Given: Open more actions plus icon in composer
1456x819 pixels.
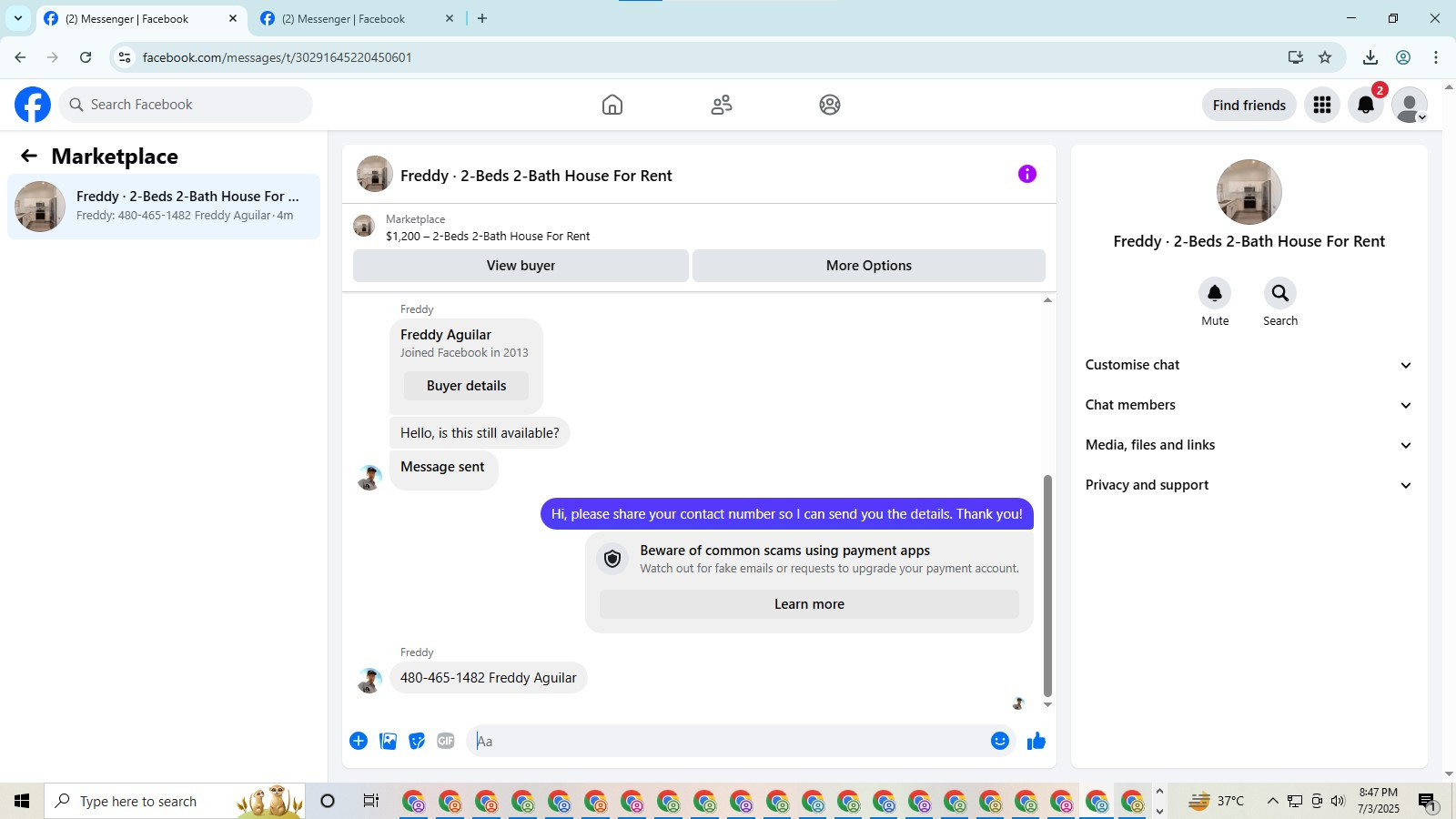Looking at the screenshot, I should [x=359, y=741].
